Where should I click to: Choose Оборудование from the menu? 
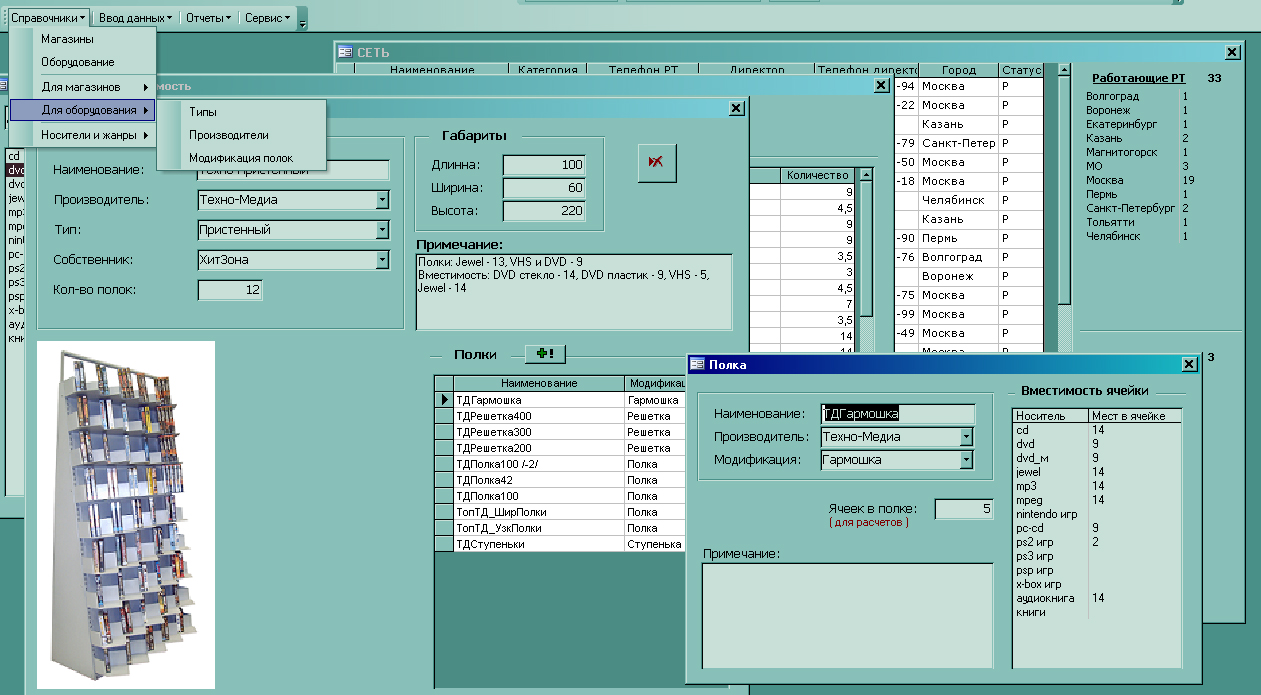[83, 62]
